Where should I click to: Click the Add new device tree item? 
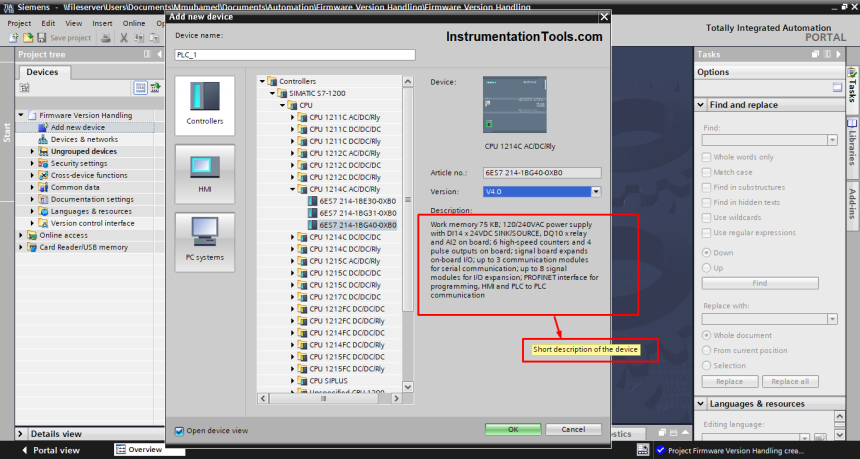[77, 127]
